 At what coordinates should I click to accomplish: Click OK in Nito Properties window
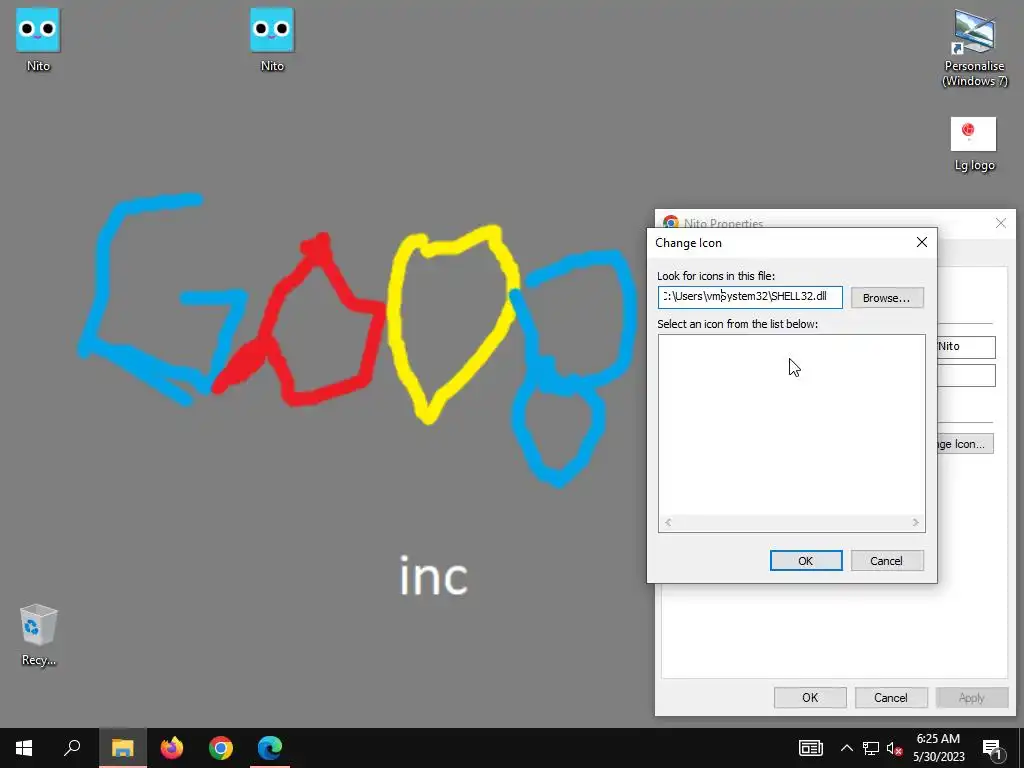tap(810, 697)
